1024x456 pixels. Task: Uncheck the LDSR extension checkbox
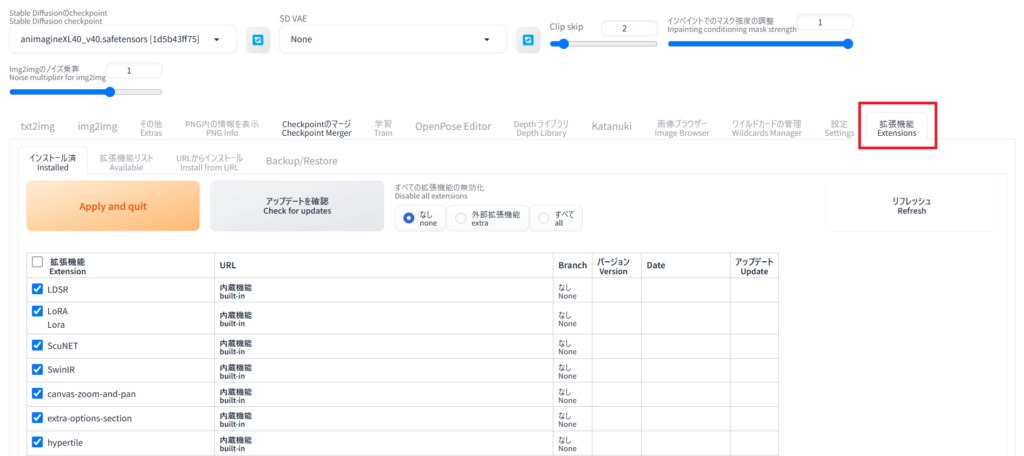point(38,289)
